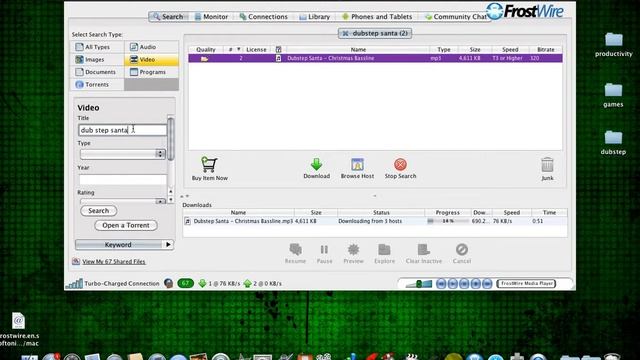640x360 pixels.
Task: Click the connection signal bars icon
Action: click(74, 283)
